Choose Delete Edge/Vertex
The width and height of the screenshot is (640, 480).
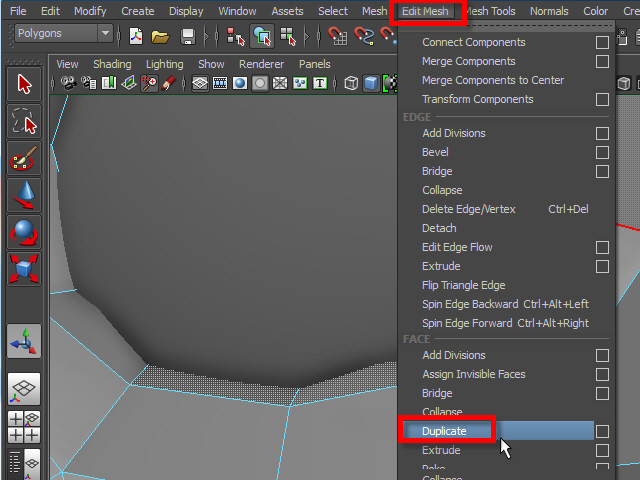[x=468, y=209]
